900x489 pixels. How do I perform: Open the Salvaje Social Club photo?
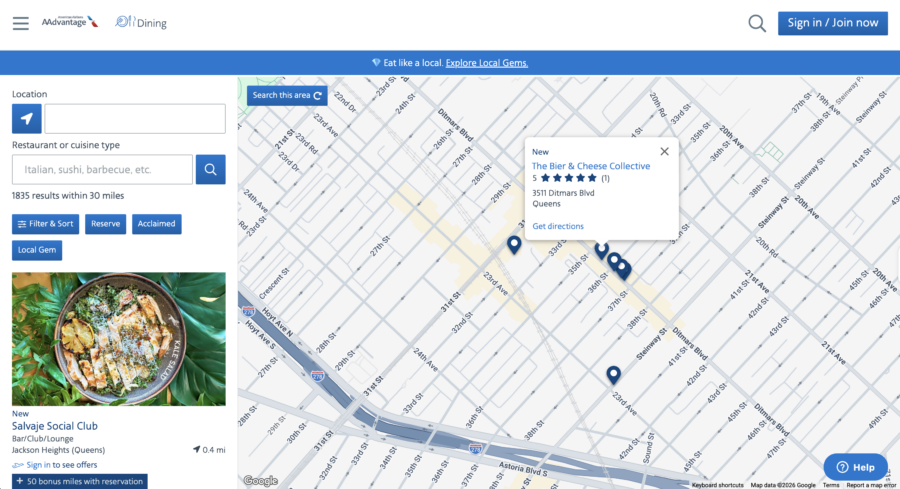point(119,339)
